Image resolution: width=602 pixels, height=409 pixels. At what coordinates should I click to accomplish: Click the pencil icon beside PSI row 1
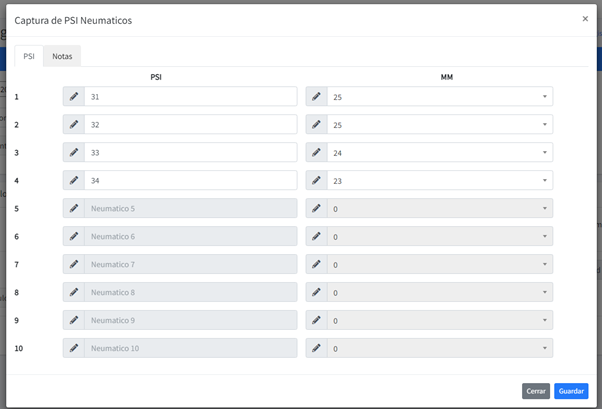[73, 97]
